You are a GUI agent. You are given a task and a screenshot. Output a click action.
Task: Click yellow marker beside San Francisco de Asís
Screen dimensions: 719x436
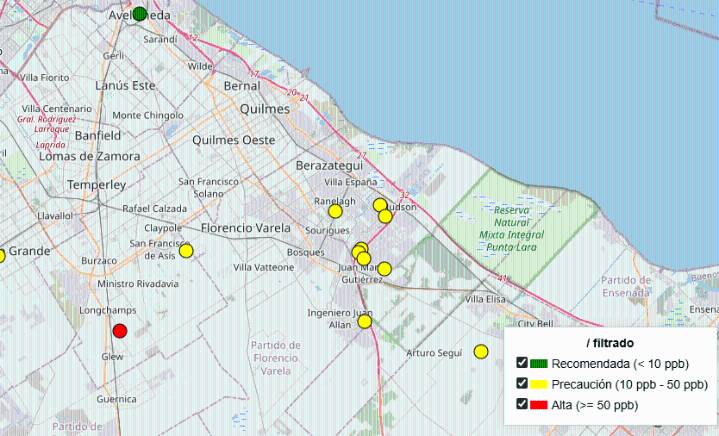[x=186, y=250]
